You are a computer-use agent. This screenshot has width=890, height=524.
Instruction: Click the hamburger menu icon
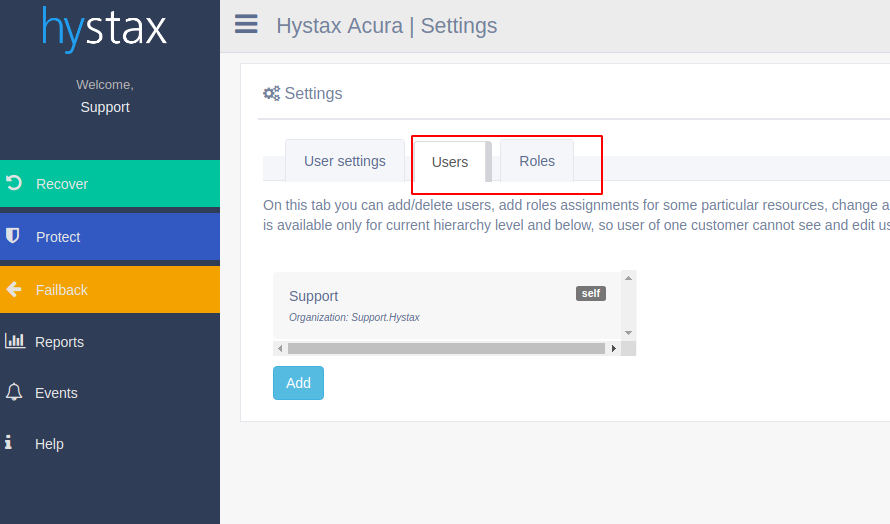coord(246,24)
